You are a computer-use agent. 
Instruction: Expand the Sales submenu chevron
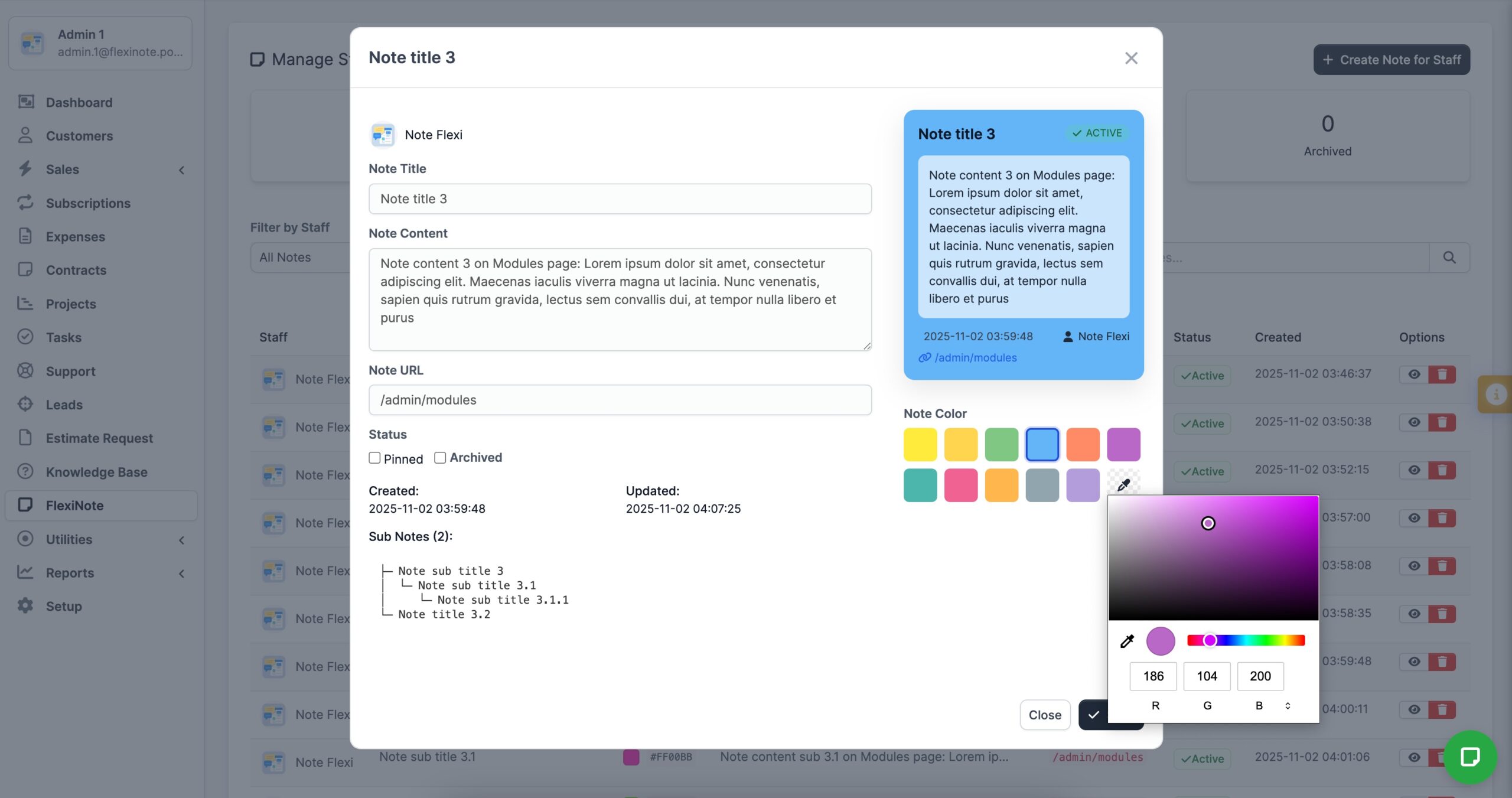[x=181, y=170]
